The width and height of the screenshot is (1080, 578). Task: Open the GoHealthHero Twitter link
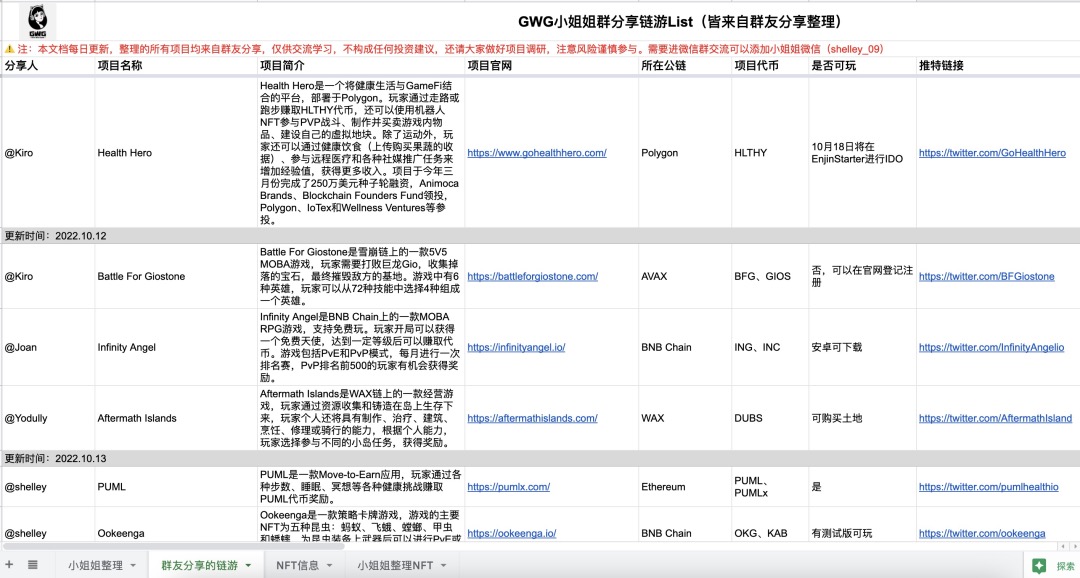pos(992,153)
